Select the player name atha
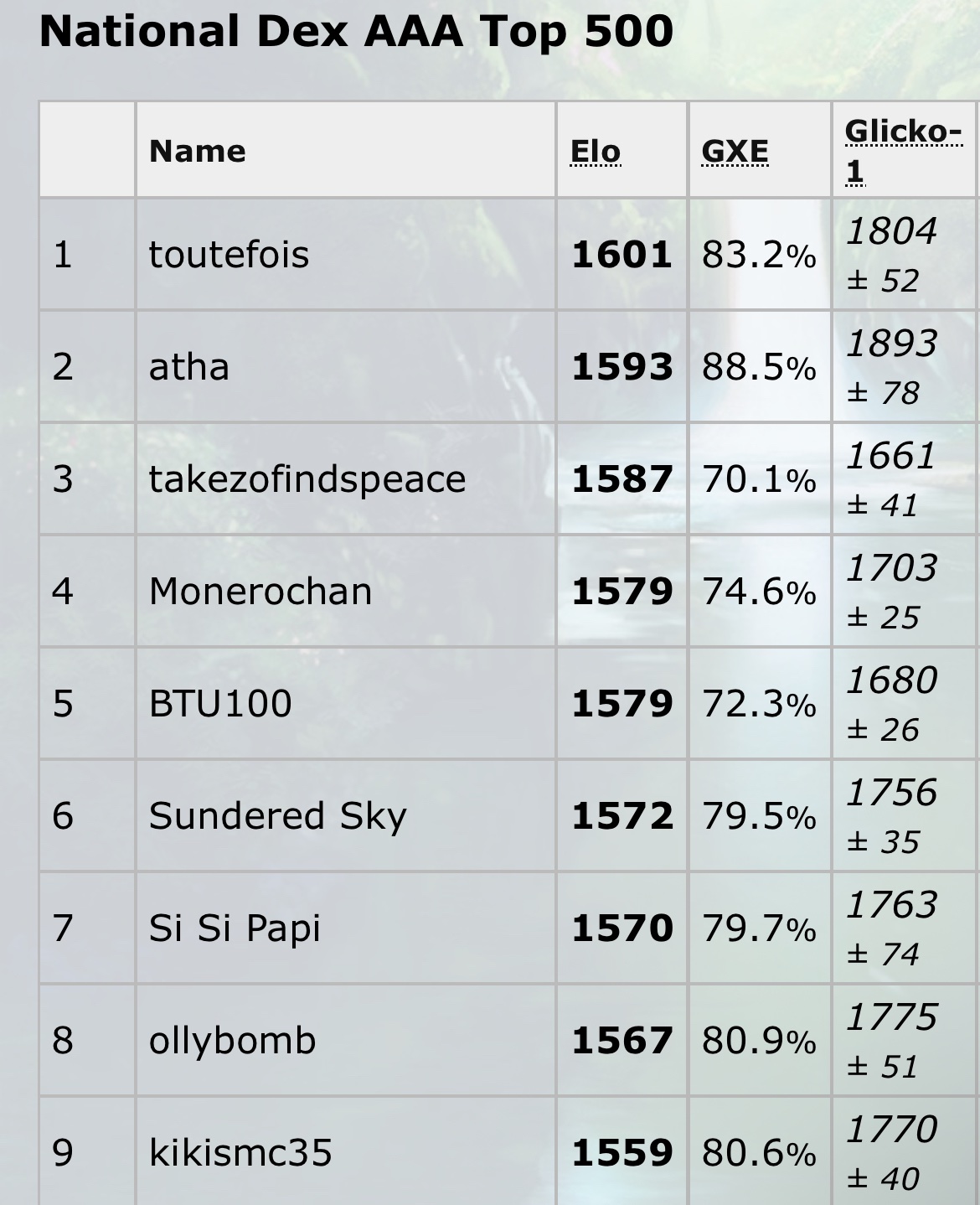Screen dimensions: 980x1205 coord(189,367)
